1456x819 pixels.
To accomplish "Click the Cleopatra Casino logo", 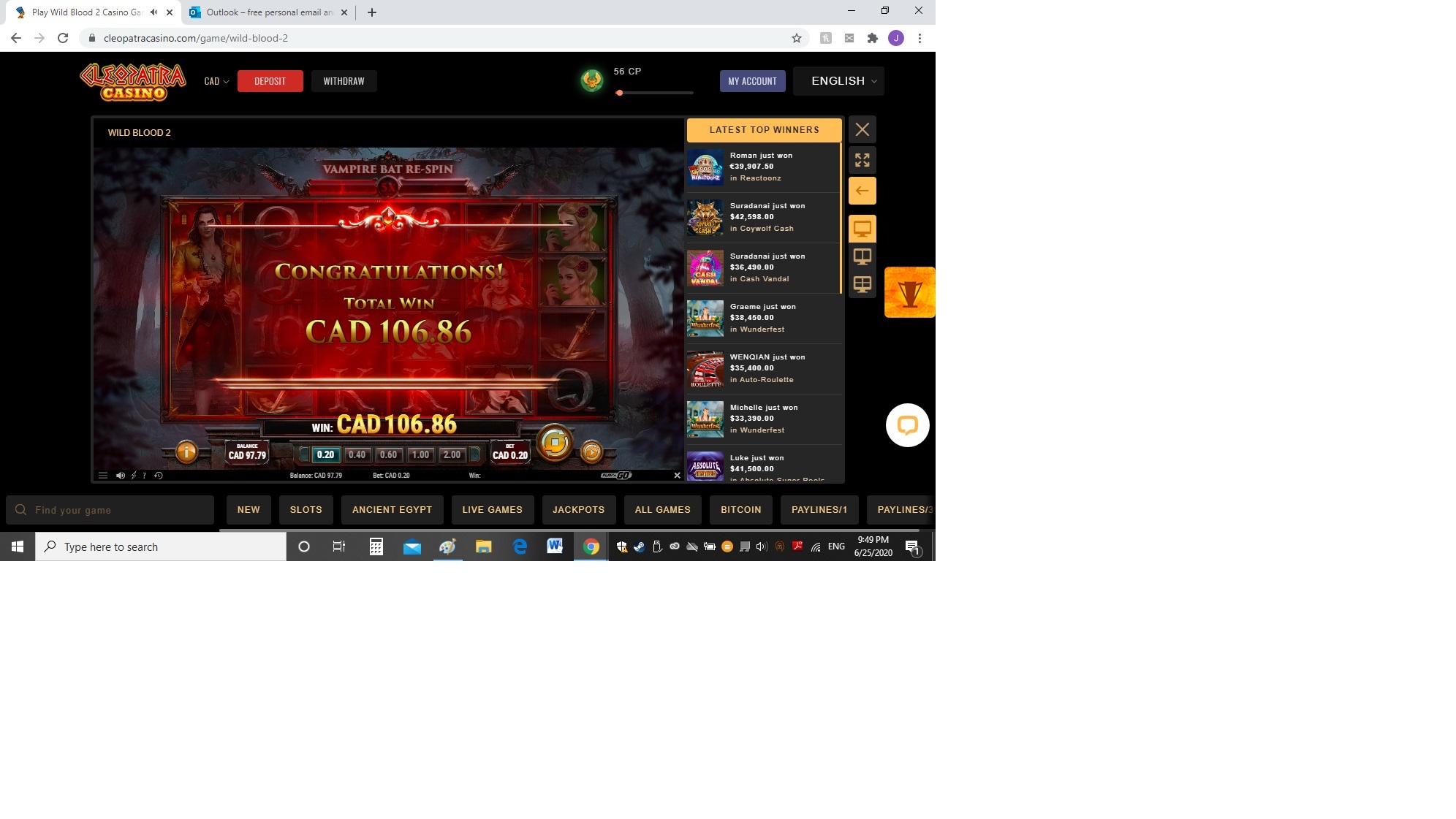I will point(133,81).
